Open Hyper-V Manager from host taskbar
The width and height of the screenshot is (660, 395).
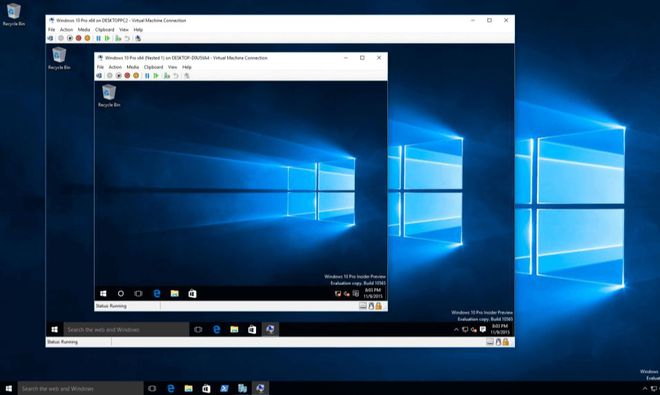click(242, 388)
